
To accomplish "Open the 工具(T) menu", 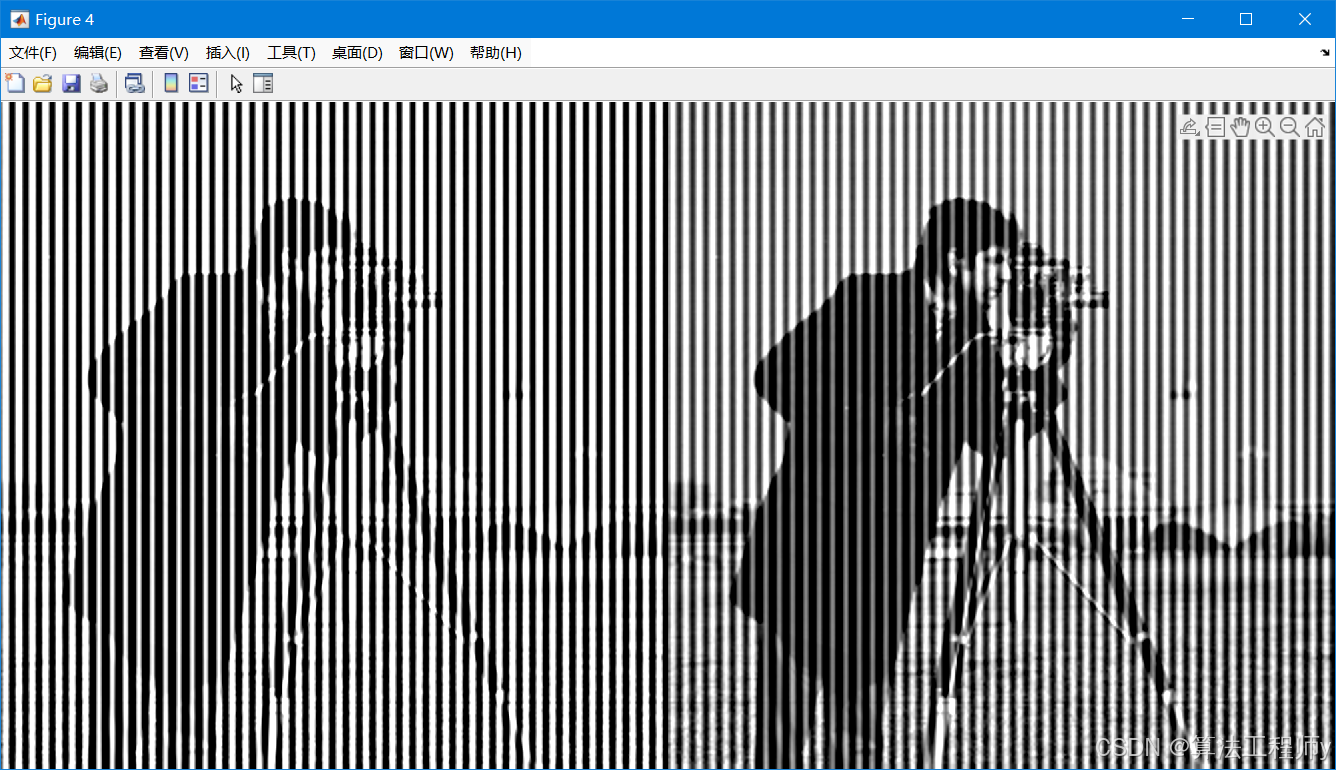I will tap(291, 53).
